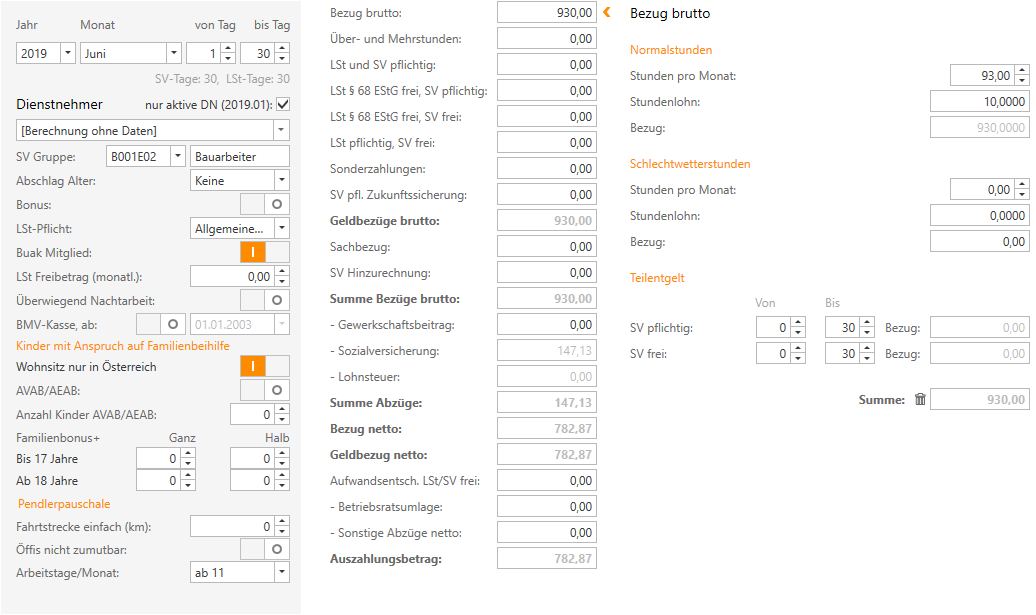Image resolution: width=1036 pixels, height=615 pixels.
Task: Click Schlechtwetterstunden Stunden pro Monat stepper
Action: [1022, 190]
